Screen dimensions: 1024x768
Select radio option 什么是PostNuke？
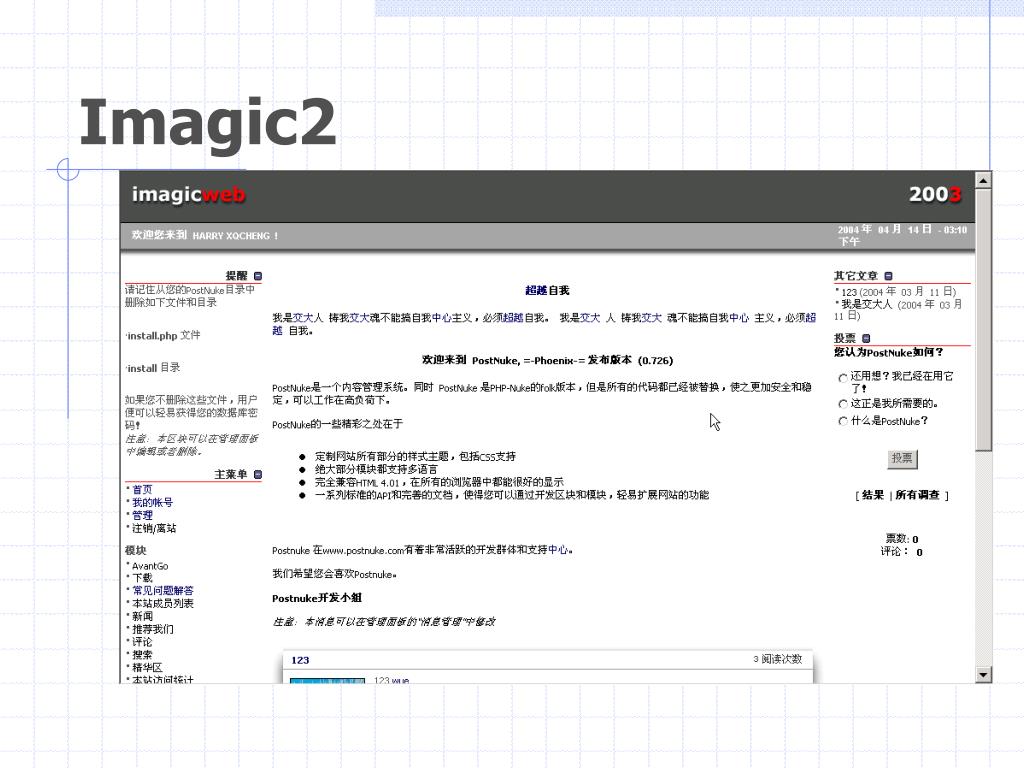842,421
